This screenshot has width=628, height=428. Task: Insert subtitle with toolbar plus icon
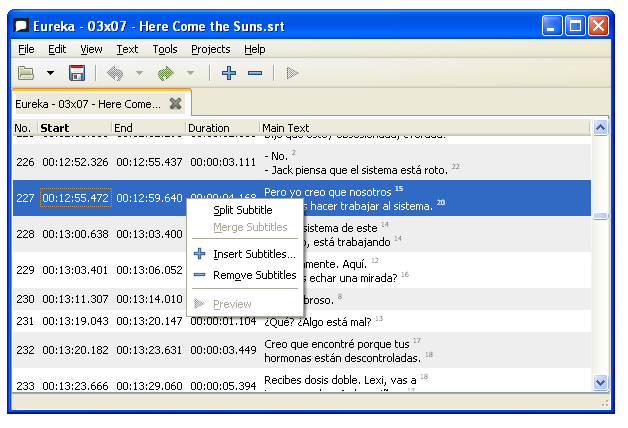229,73
